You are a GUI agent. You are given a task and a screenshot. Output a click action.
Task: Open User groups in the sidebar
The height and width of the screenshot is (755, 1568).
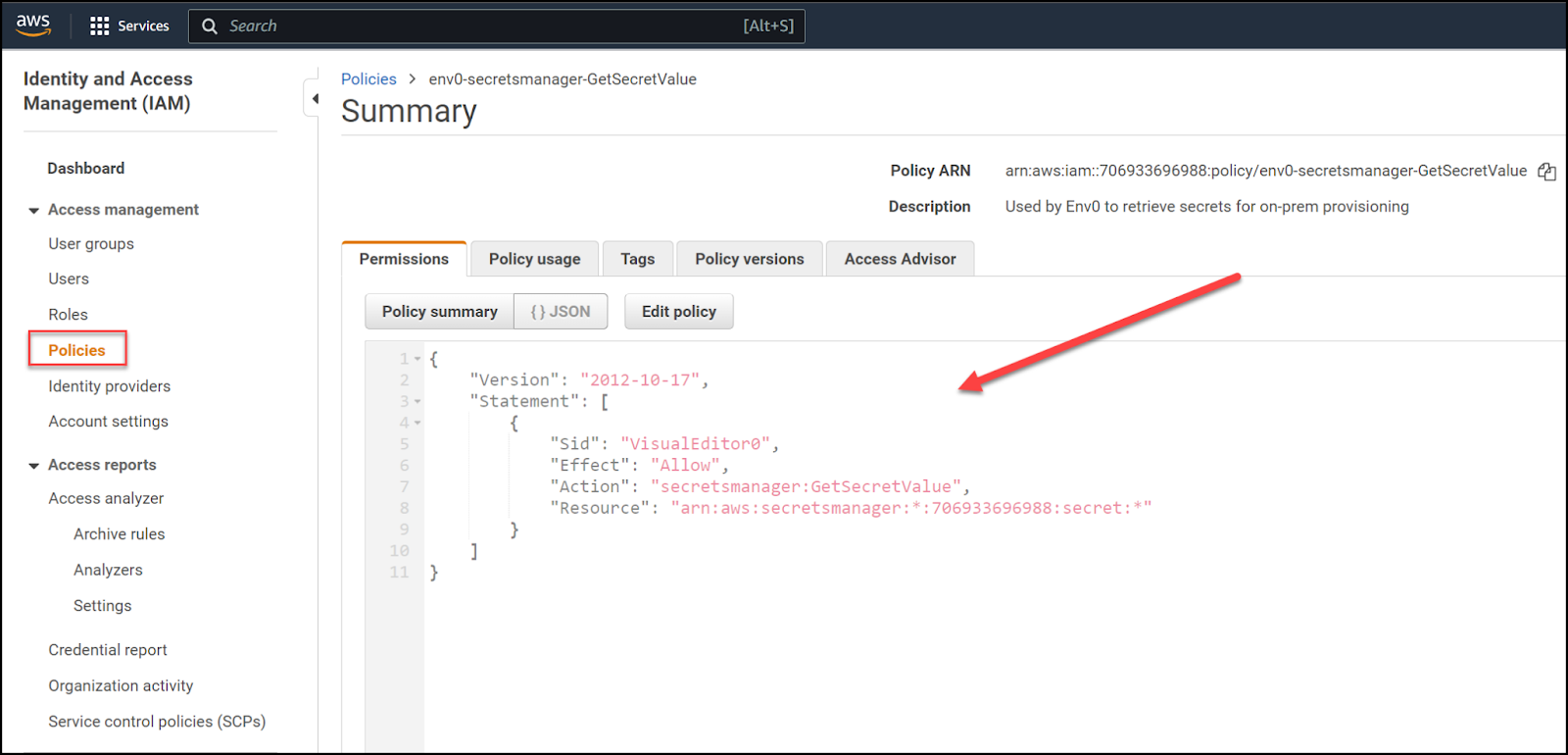pyautogui.click(x=91, y=244)
